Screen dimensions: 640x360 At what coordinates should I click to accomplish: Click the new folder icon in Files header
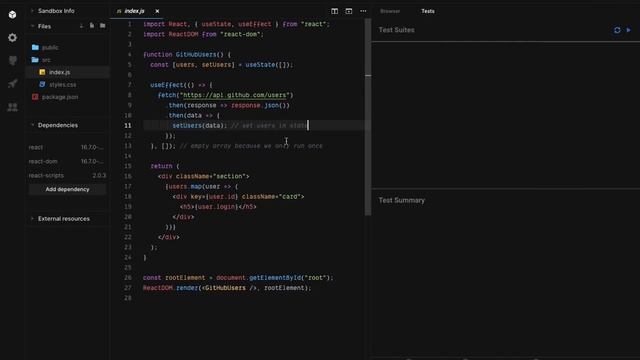tap(102, 26)
